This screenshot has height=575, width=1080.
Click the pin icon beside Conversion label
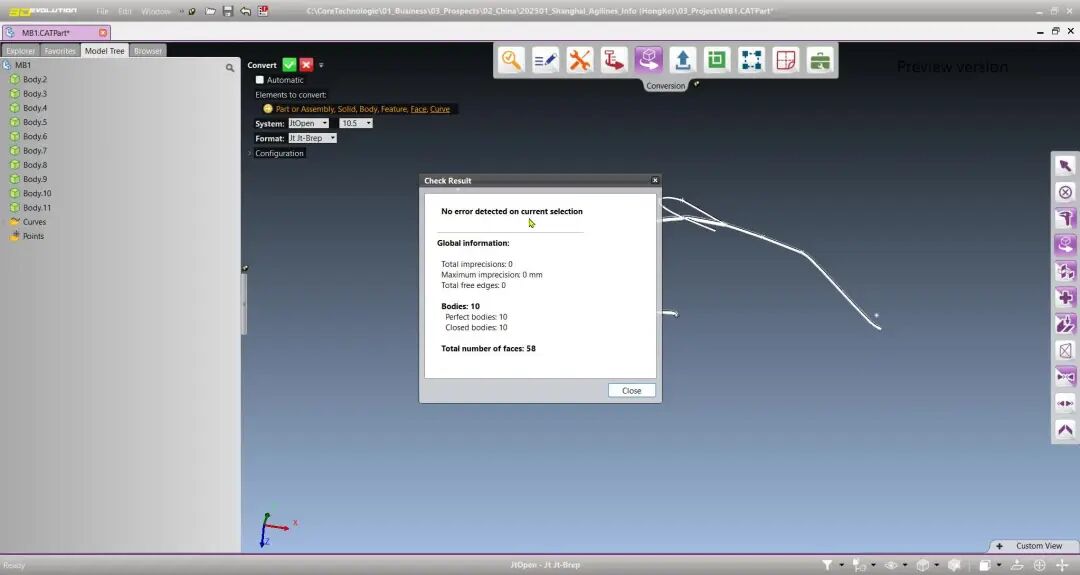[x=696, y=84]
